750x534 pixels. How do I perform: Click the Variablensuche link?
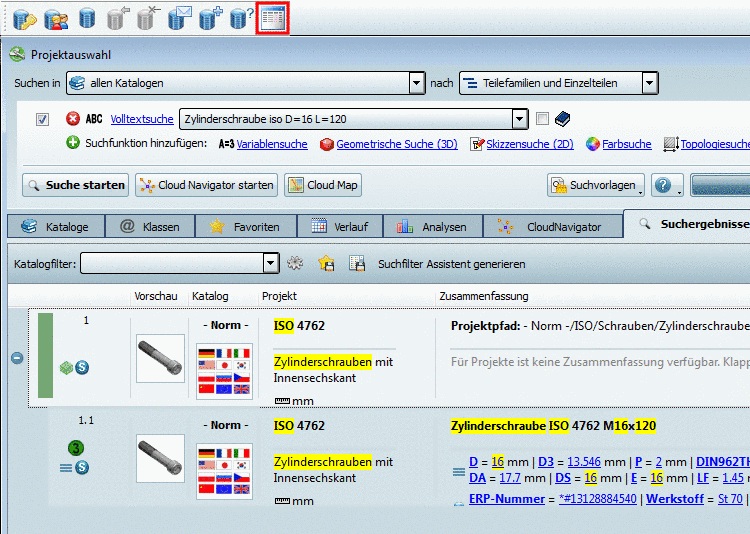click(x=272, y=144)
